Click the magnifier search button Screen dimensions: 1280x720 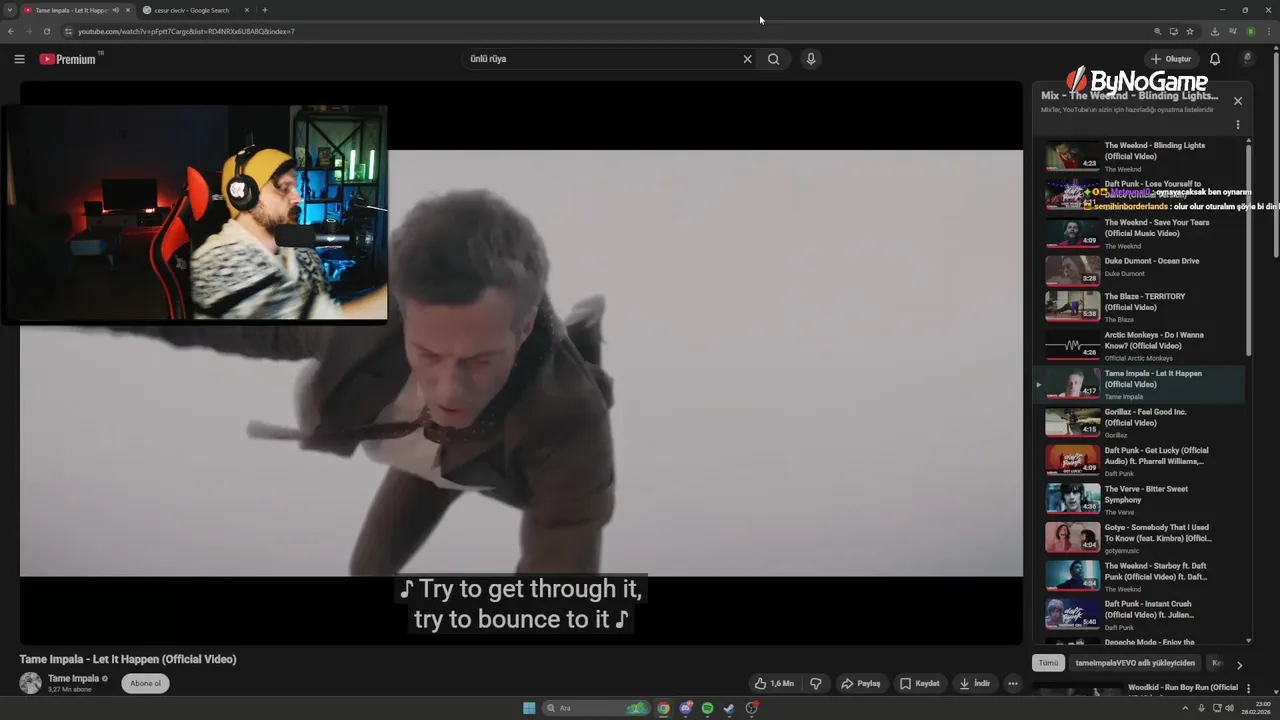774,59
